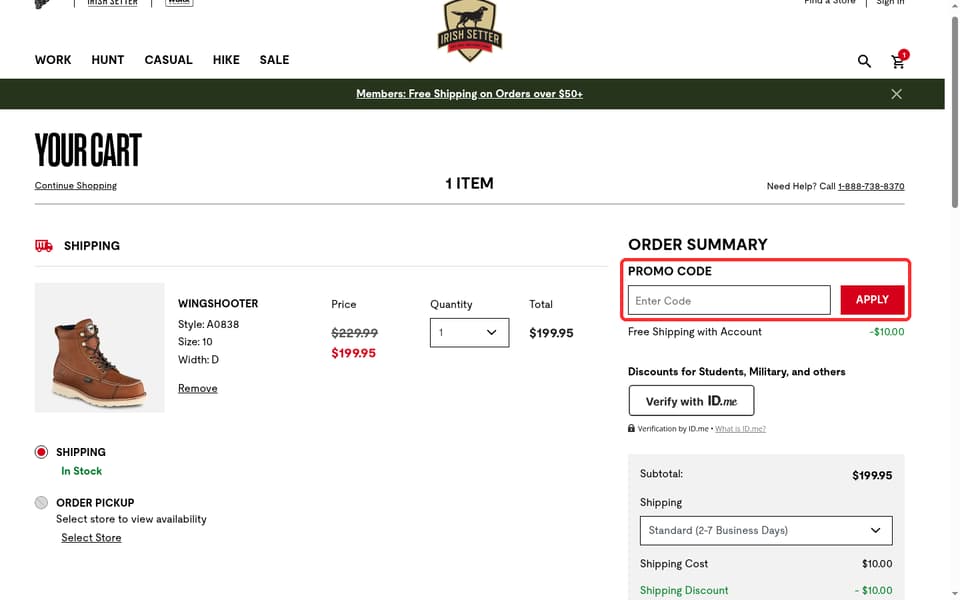Click the Width: D text

(198, 359)
